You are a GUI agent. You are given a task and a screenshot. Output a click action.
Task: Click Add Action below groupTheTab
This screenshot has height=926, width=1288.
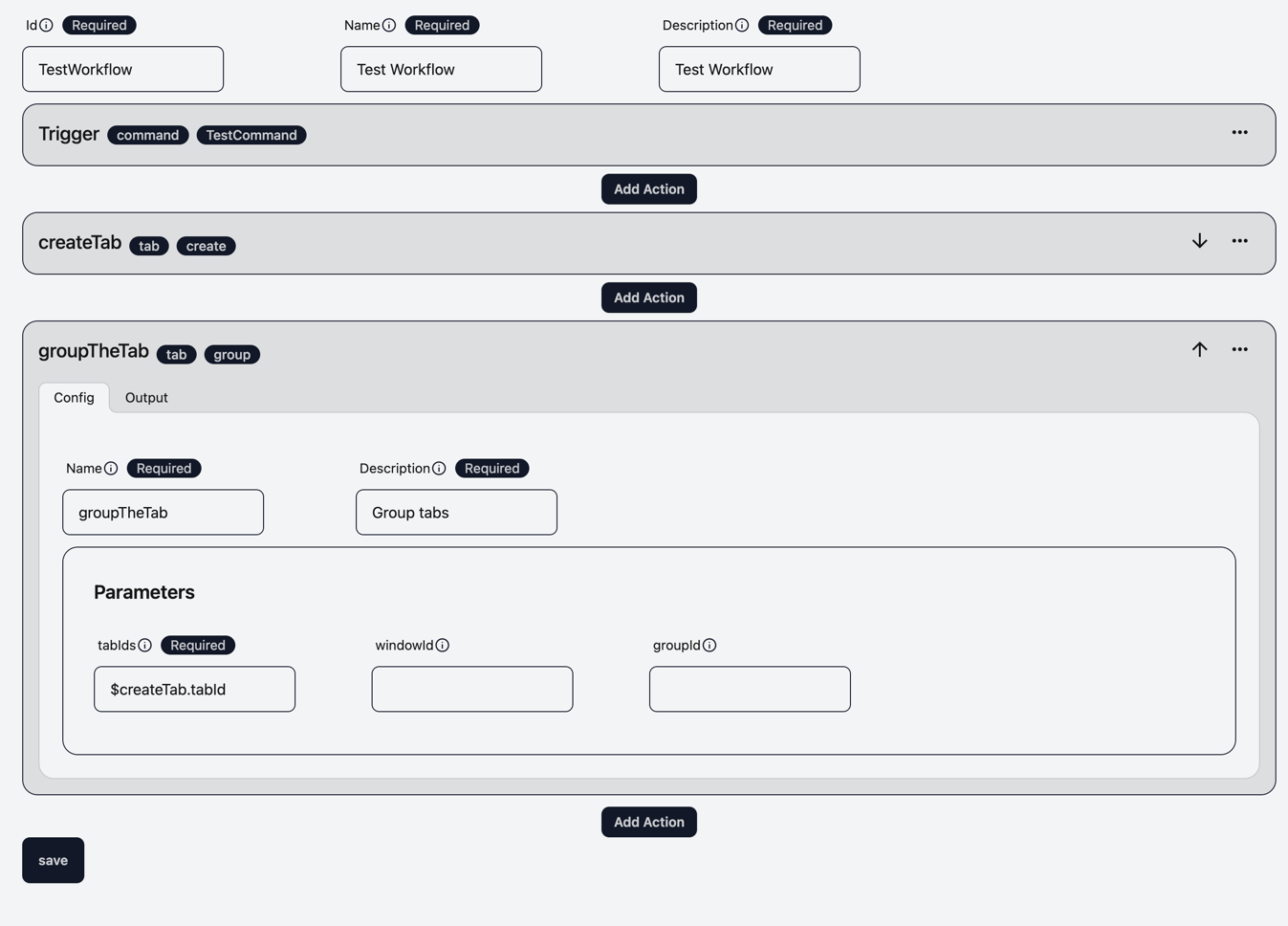click(649, 822)
